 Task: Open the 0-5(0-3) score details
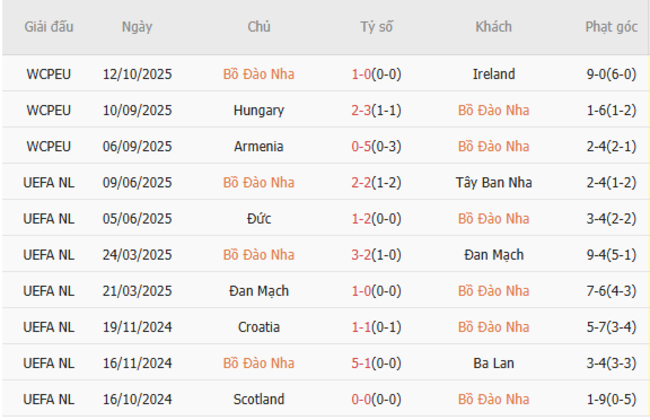pyautogui.click(x=376, y=146)
